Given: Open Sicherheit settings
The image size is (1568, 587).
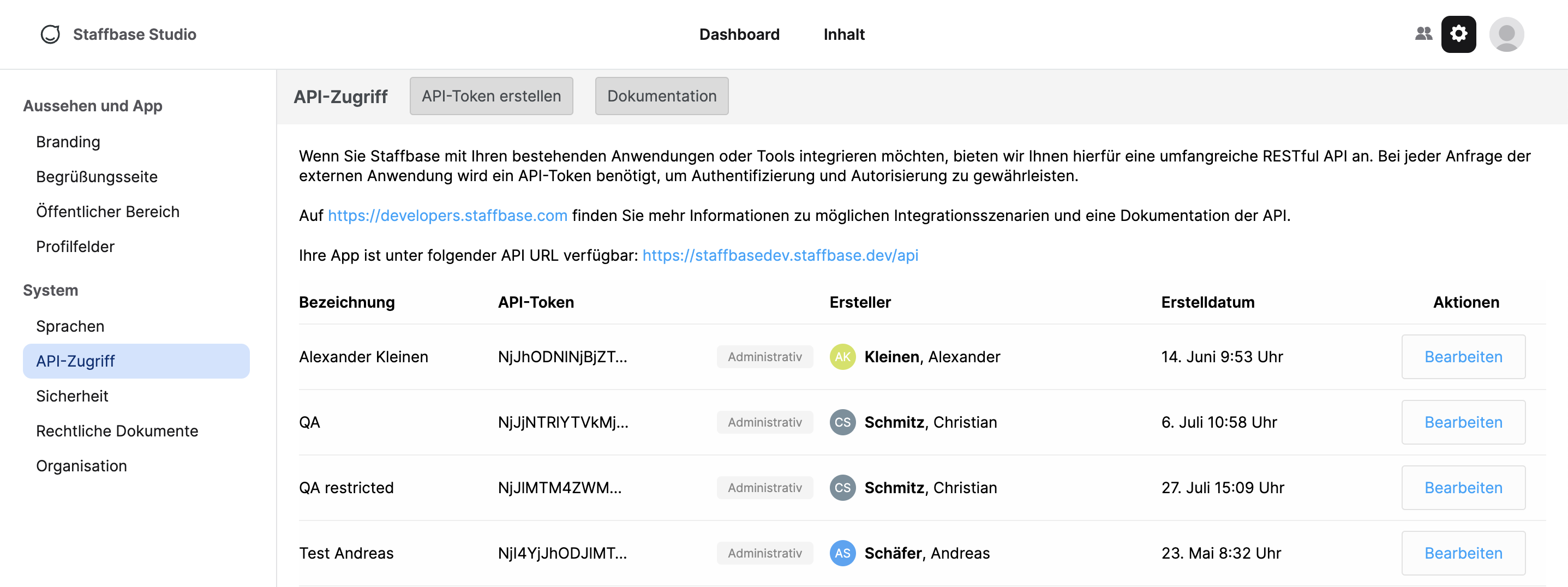Looking at the screenshot, I should coord(73,397).
